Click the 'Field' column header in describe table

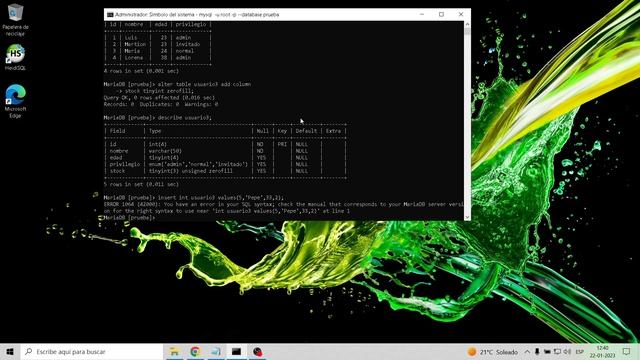click(x=118, y=131)
